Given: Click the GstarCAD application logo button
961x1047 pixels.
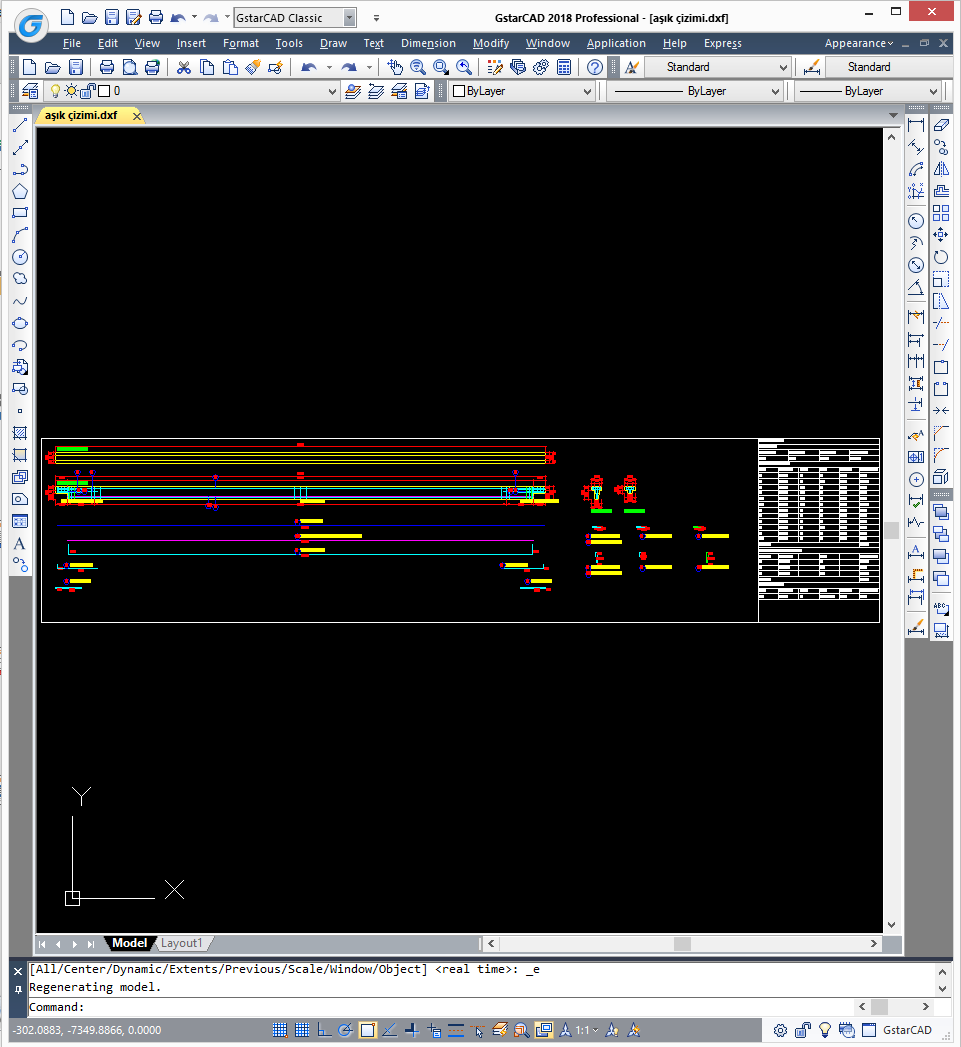Looking at the screenshot, I should (31, 25).
